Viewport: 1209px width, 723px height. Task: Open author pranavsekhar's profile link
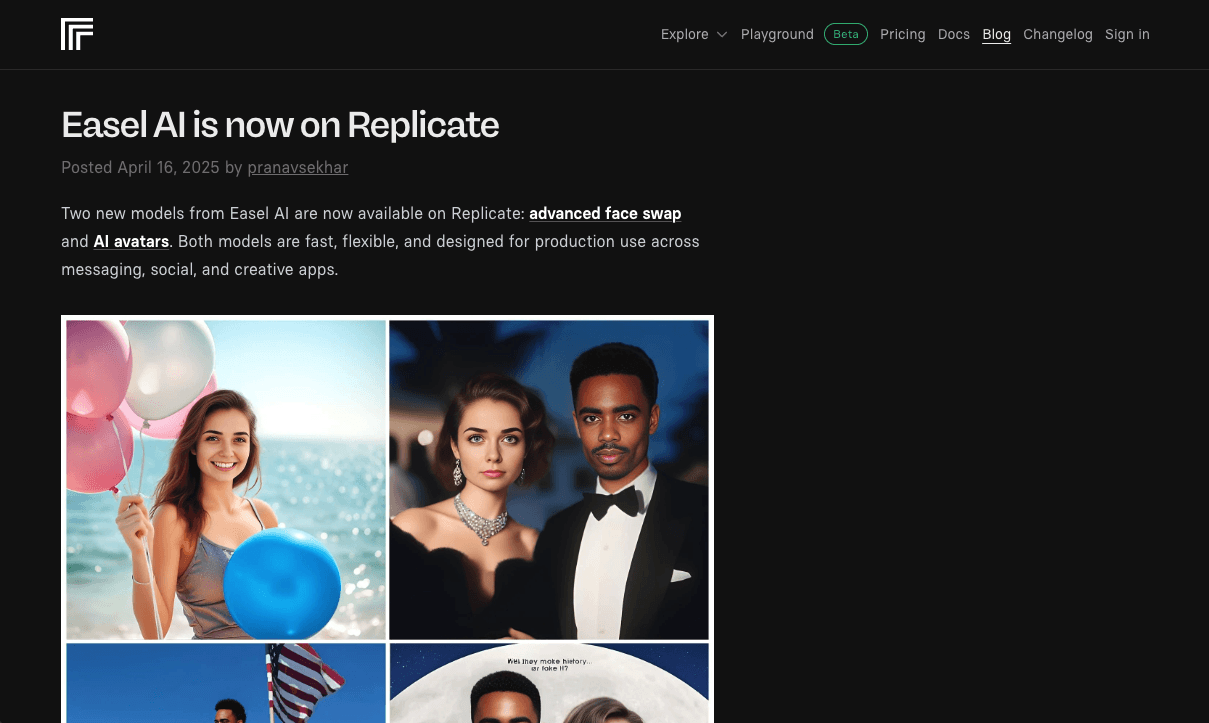[298, 167]
